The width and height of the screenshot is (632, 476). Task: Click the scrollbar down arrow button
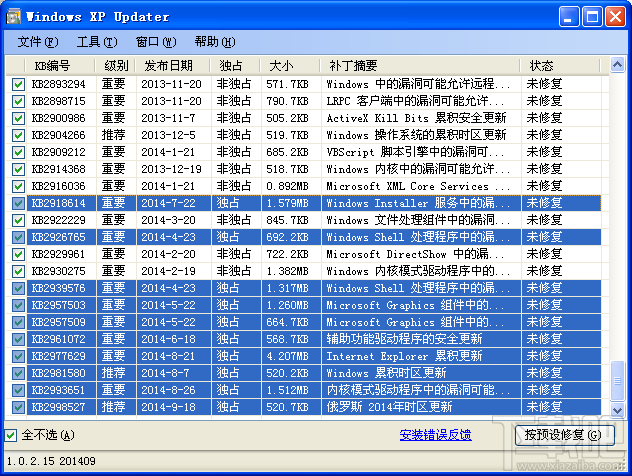coord(617,410)
